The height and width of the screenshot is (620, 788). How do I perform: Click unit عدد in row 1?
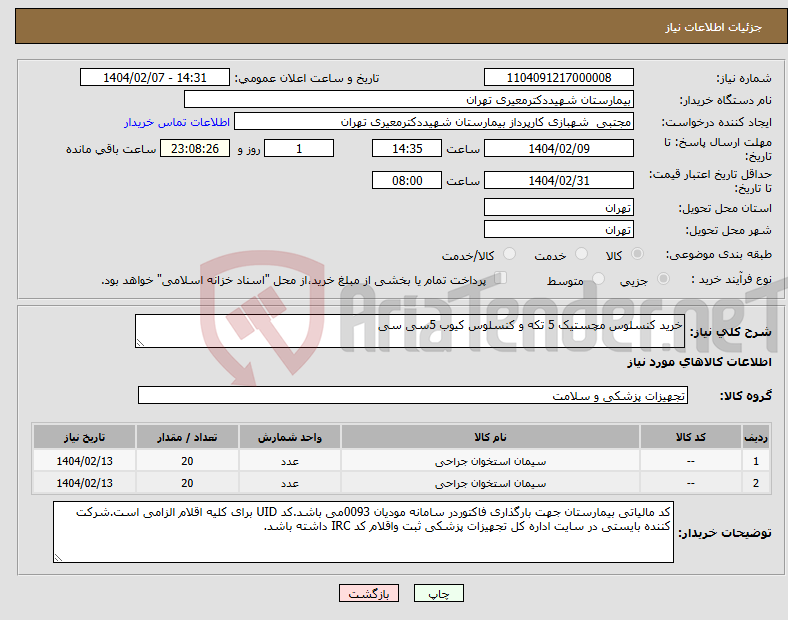click(x=290, y=461)
